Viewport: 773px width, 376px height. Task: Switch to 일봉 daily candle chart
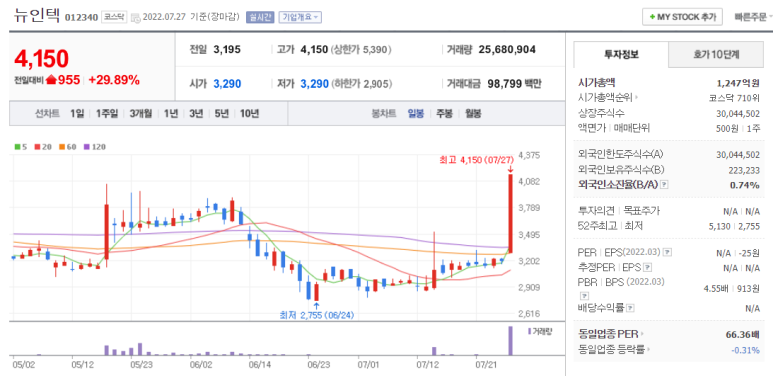pos(416,113)
